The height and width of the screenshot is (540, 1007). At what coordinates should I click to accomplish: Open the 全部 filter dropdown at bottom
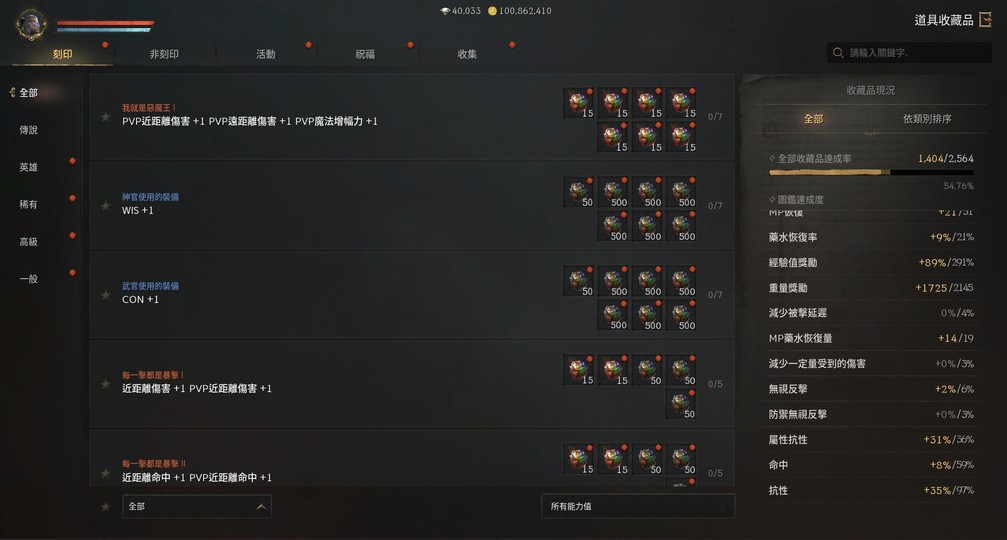197,507
